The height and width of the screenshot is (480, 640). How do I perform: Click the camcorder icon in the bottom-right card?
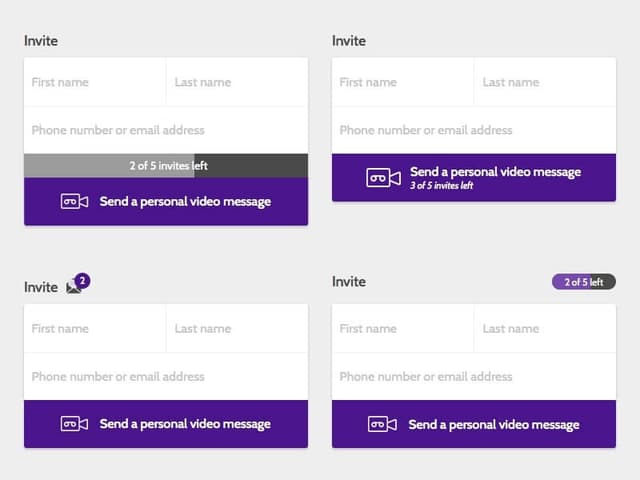coord(383,424)
